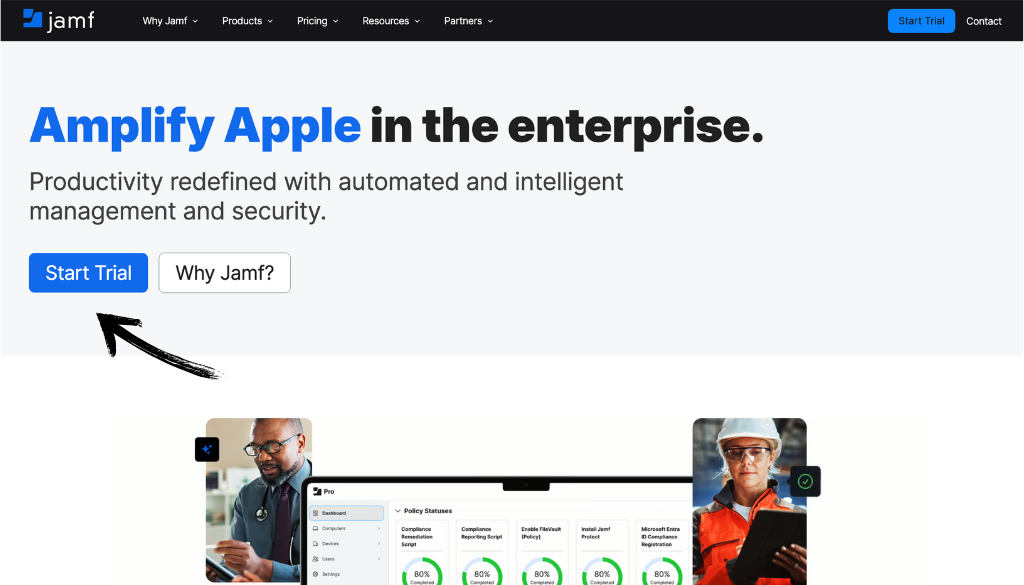
Task: Click the Jamf Pro logo in the dashboard header
Action: 318,491
